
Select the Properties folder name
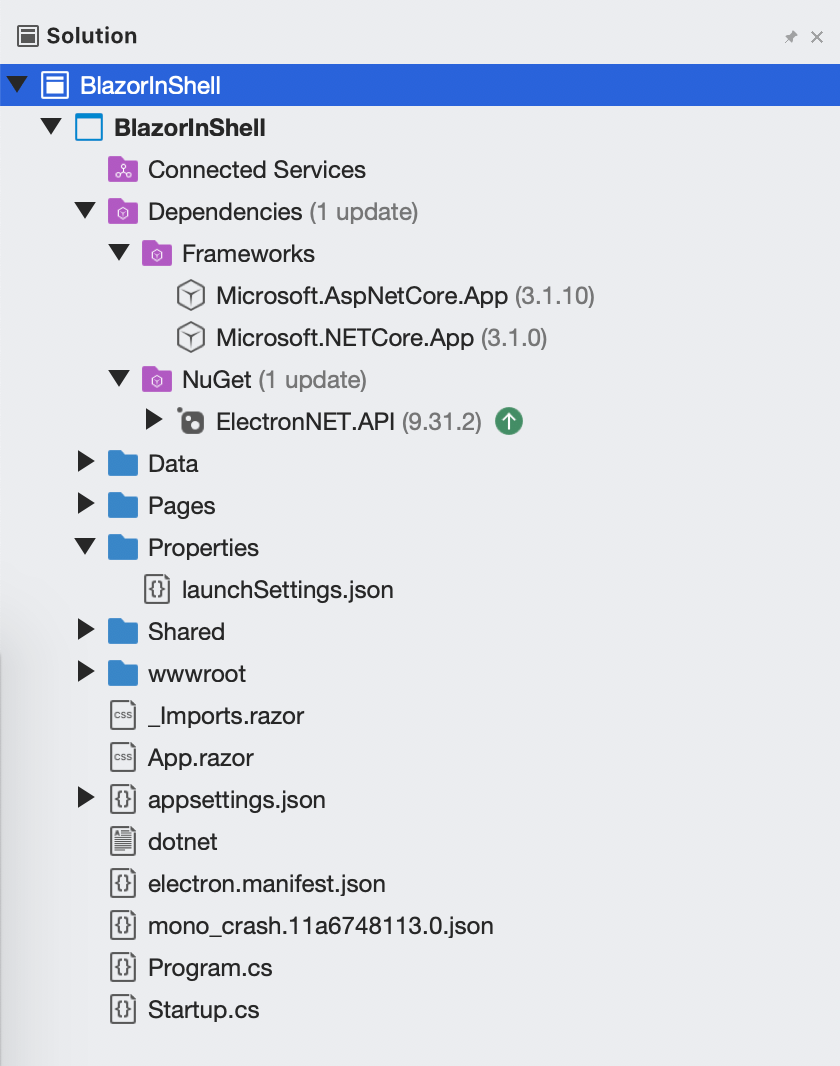(x=203, y=549)
